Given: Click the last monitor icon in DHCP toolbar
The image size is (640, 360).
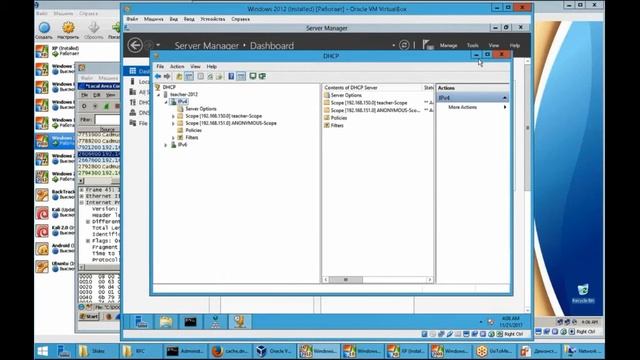Looking at the screenshot, I should pos(262,76).
